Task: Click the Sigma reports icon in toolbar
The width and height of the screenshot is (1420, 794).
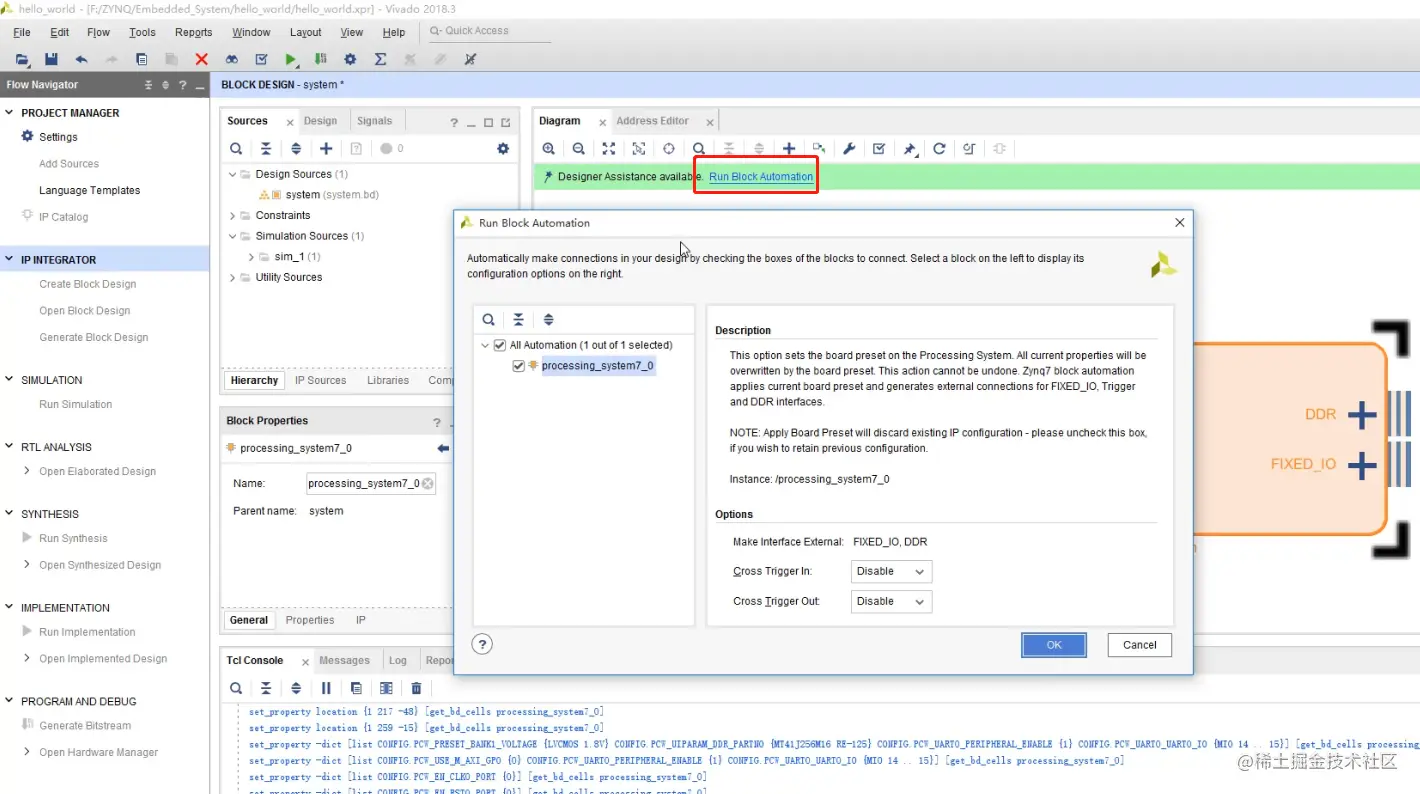Action: [380, 59]
